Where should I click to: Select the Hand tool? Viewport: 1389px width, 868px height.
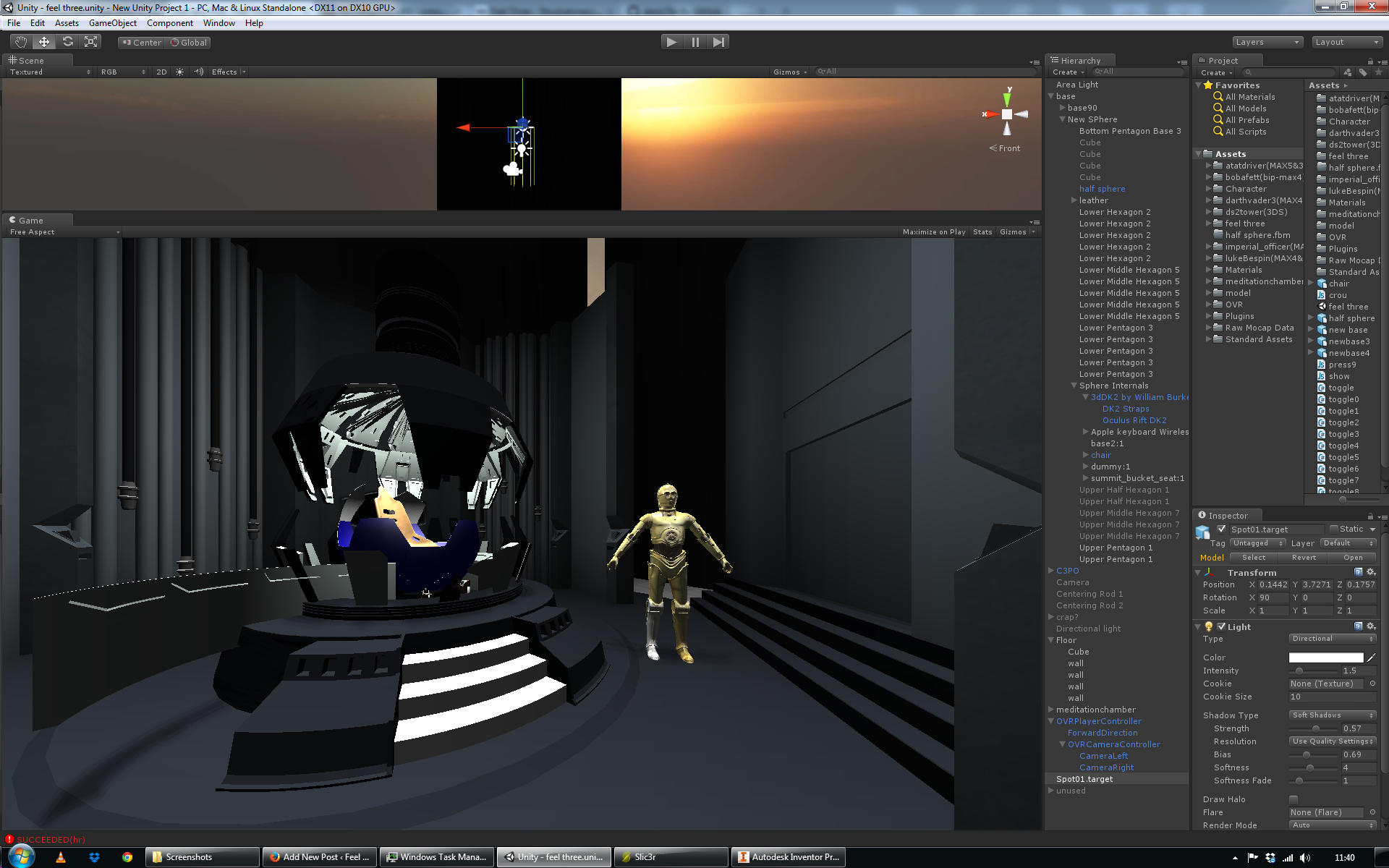click(x=21, y=42)
